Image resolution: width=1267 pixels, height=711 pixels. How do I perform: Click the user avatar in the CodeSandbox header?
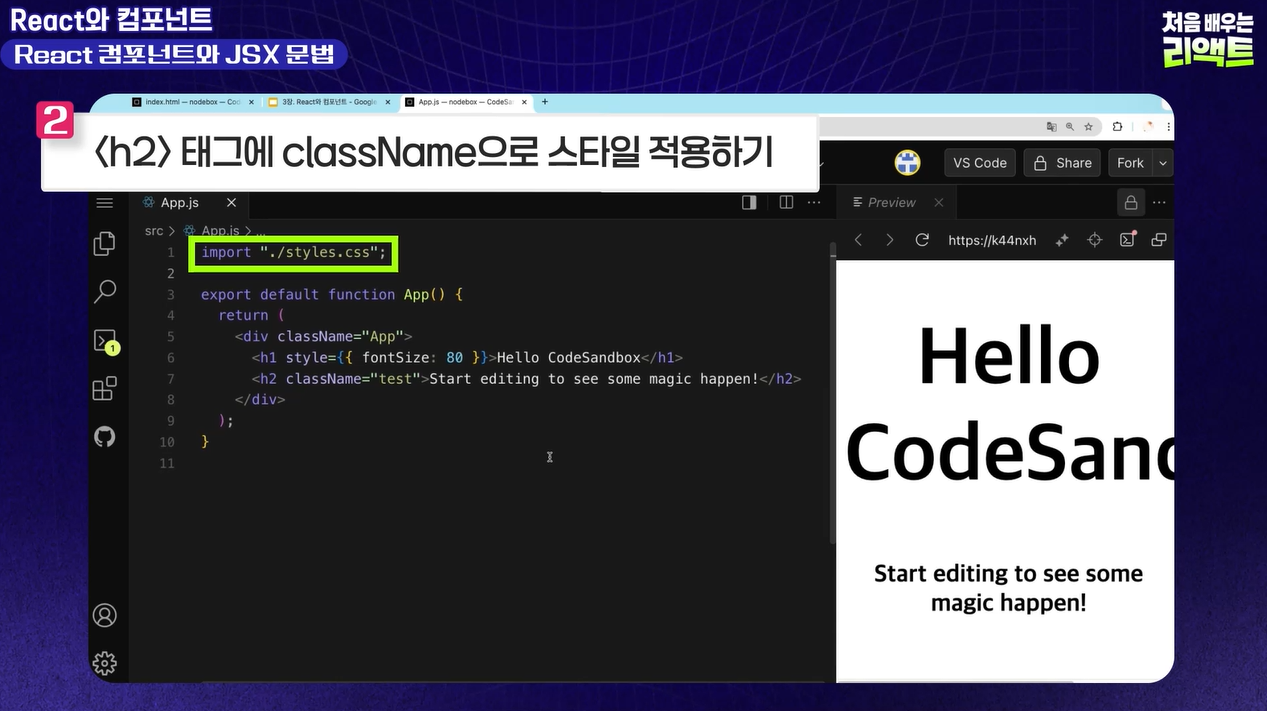[907, 163]
